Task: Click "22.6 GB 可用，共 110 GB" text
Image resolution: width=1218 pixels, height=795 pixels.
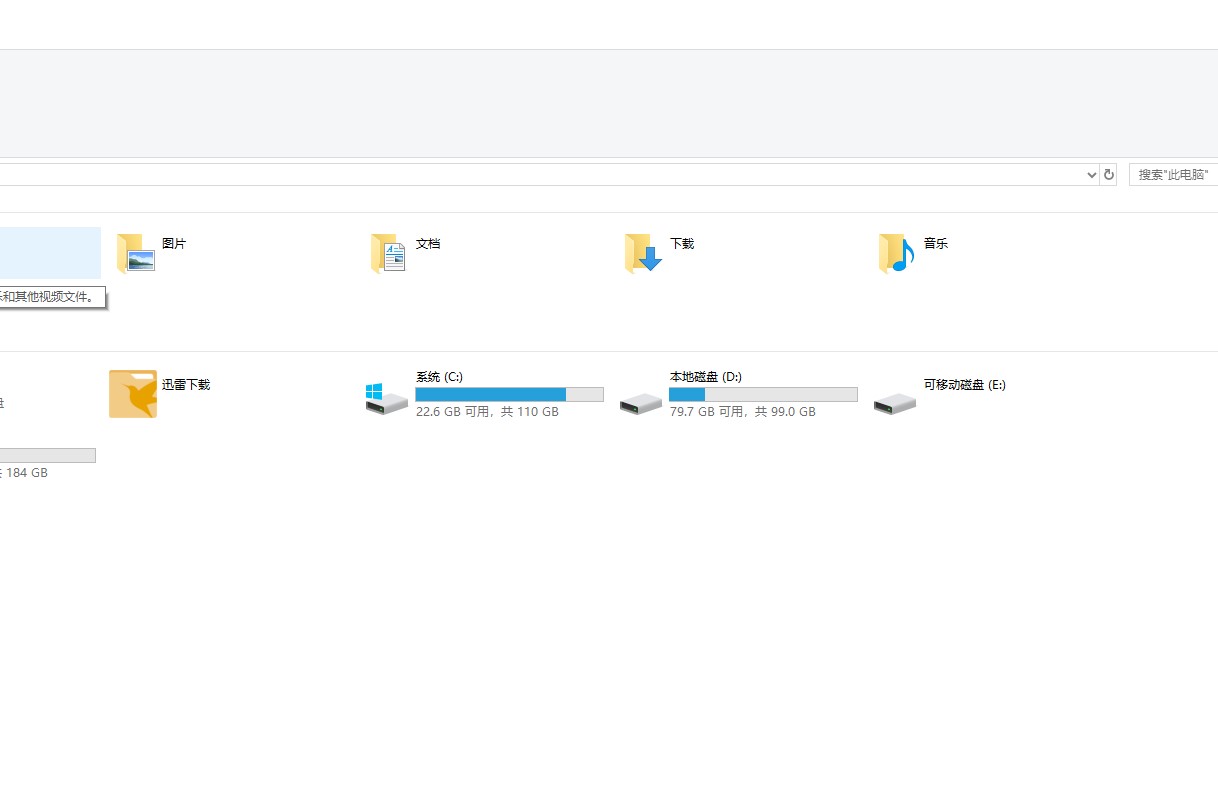Action: [x=487, y=411]
